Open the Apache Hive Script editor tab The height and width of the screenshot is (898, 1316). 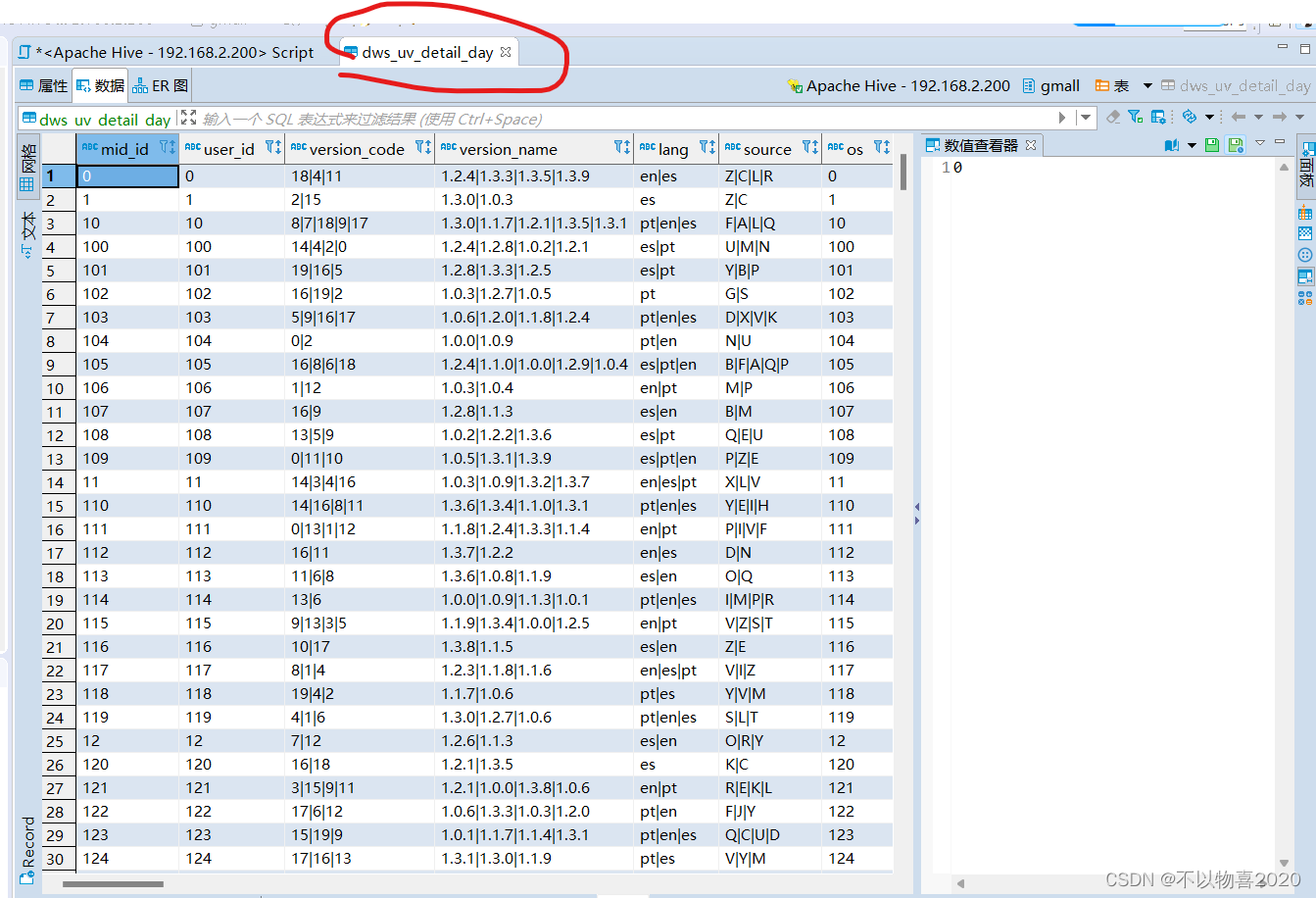pyautogui.click(x=167, y=53)
